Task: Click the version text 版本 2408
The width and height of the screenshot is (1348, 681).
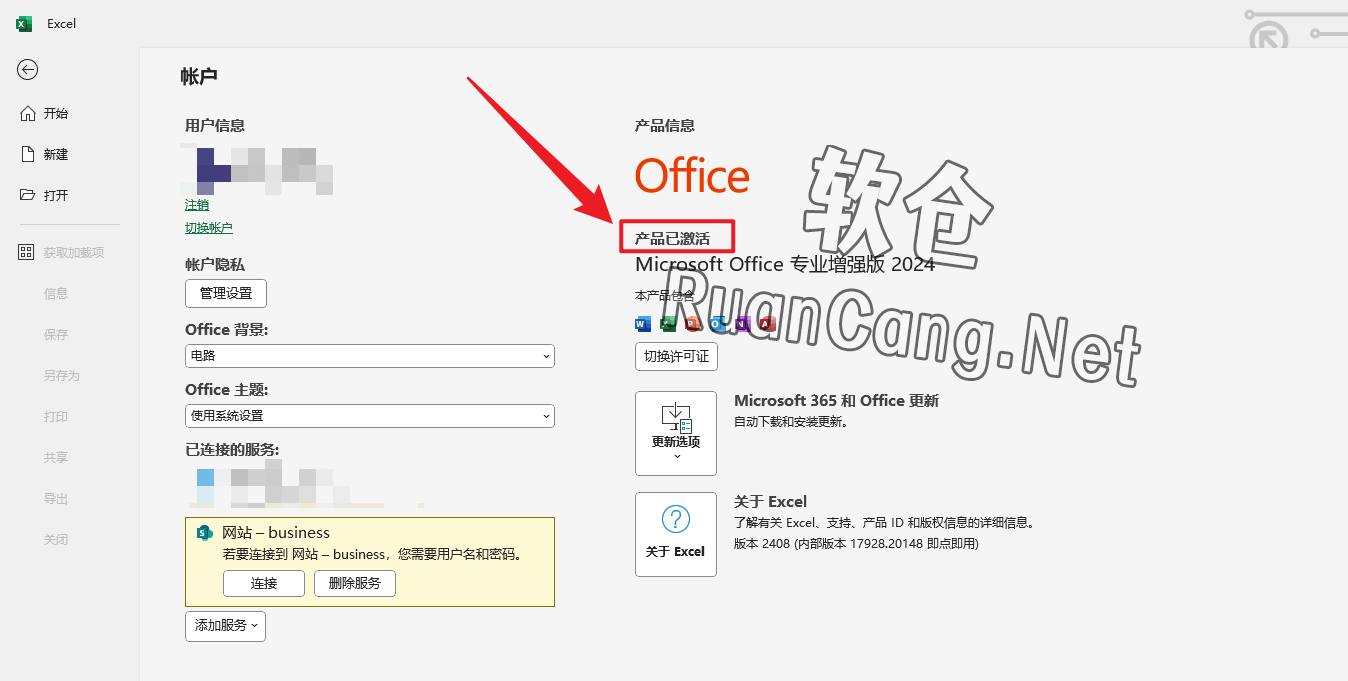Action: (762, 544)
